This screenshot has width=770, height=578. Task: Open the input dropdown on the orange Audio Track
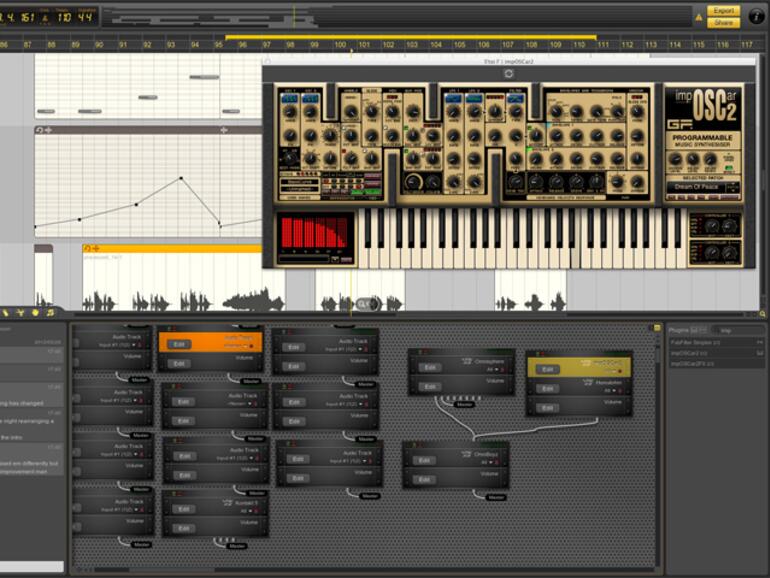point(237,345)
